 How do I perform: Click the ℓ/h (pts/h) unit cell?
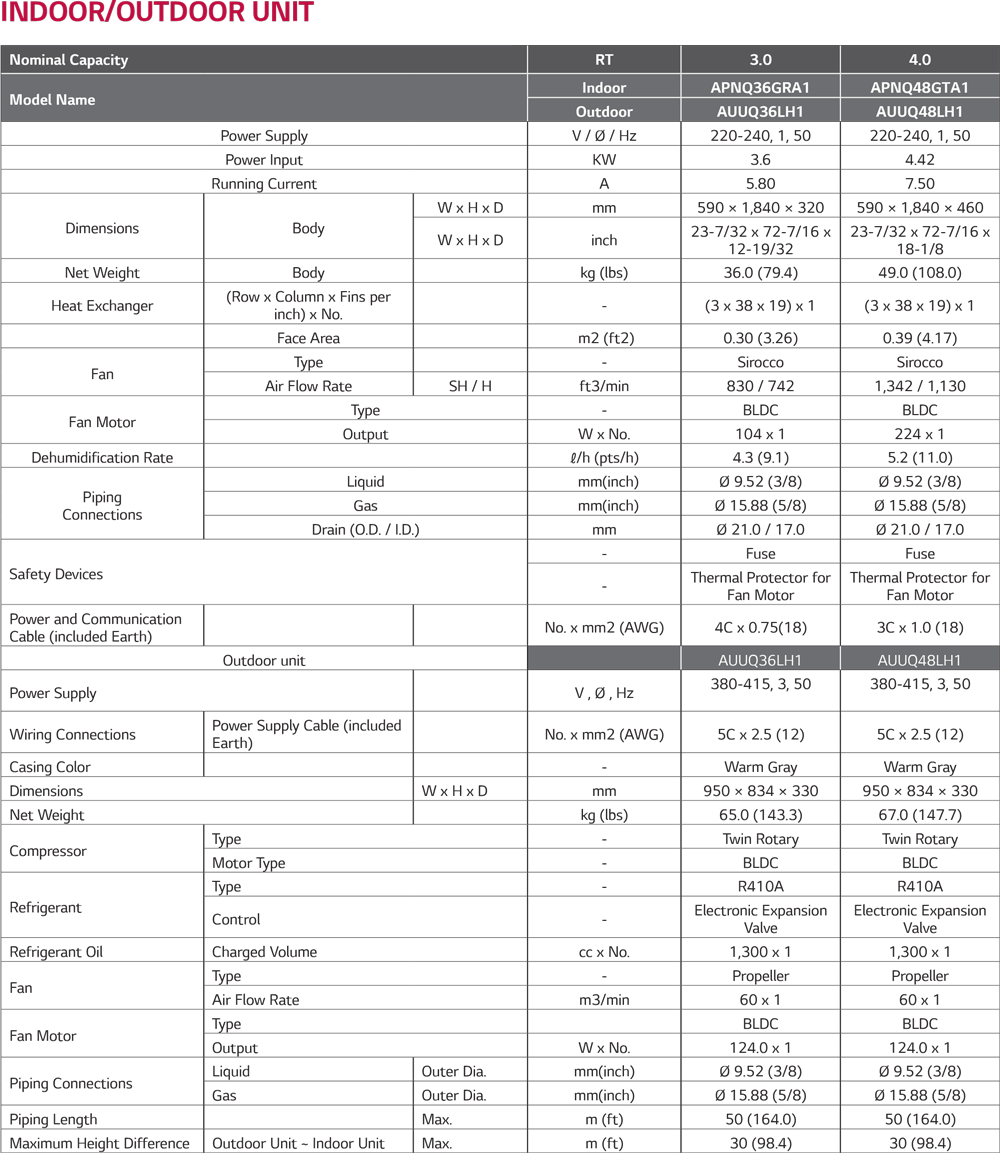point(604,457)
